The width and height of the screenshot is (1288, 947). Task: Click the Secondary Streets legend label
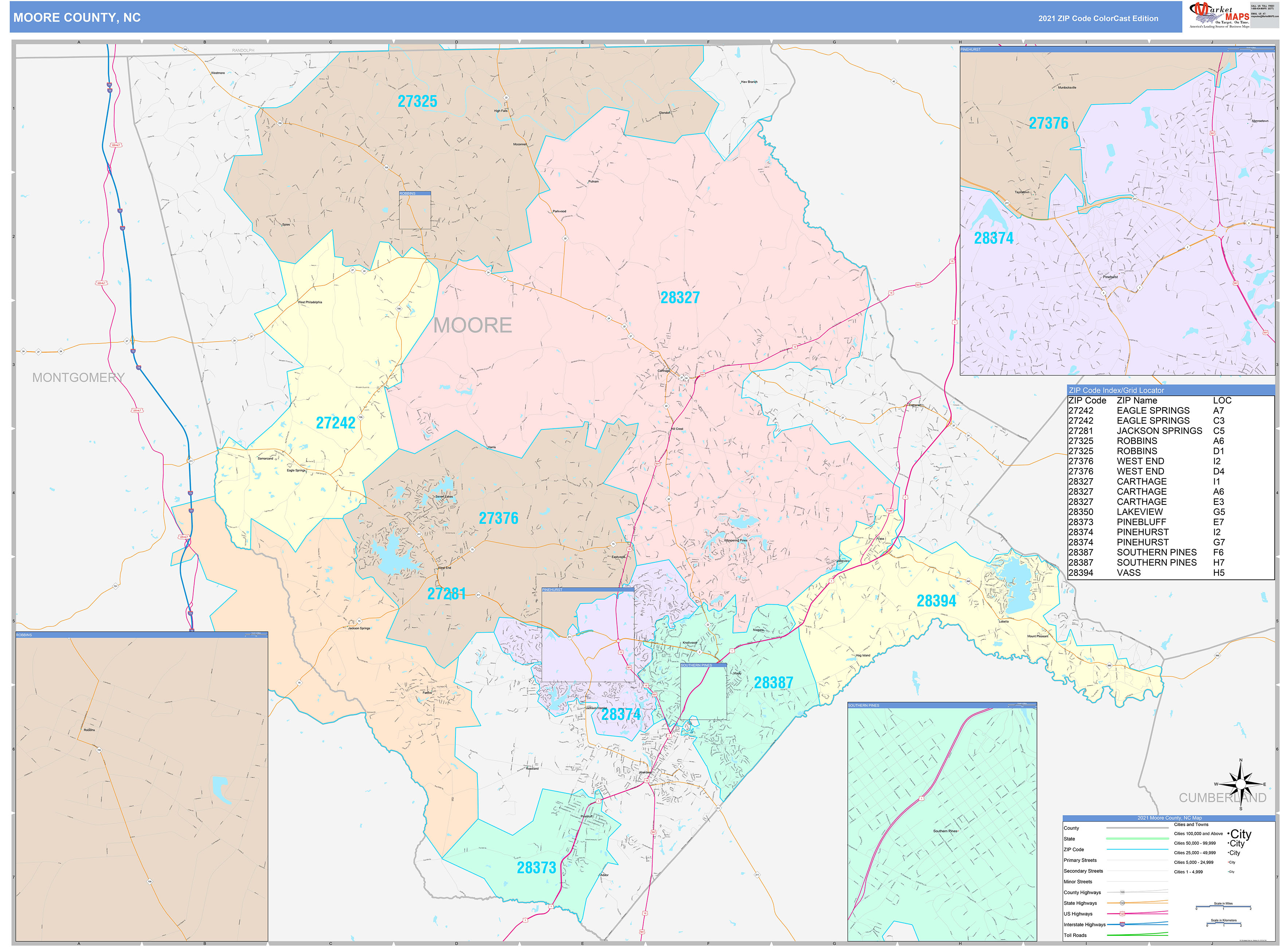click(1084, 871)
